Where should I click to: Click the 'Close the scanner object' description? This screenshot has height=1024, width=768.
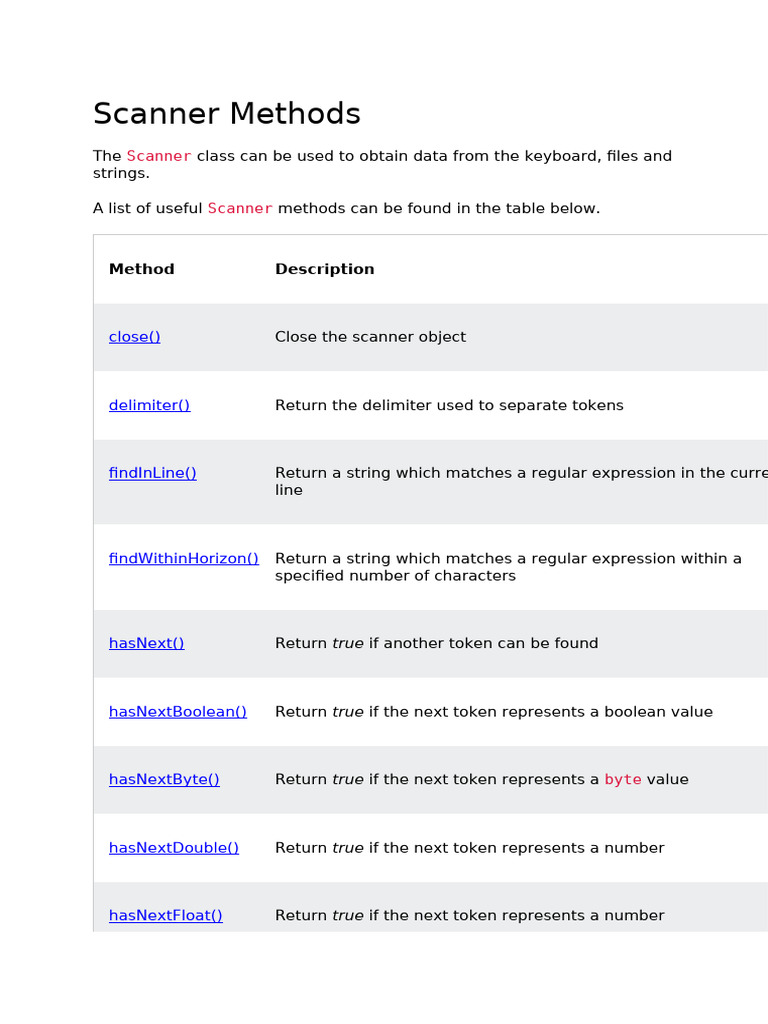coord(370,337)
